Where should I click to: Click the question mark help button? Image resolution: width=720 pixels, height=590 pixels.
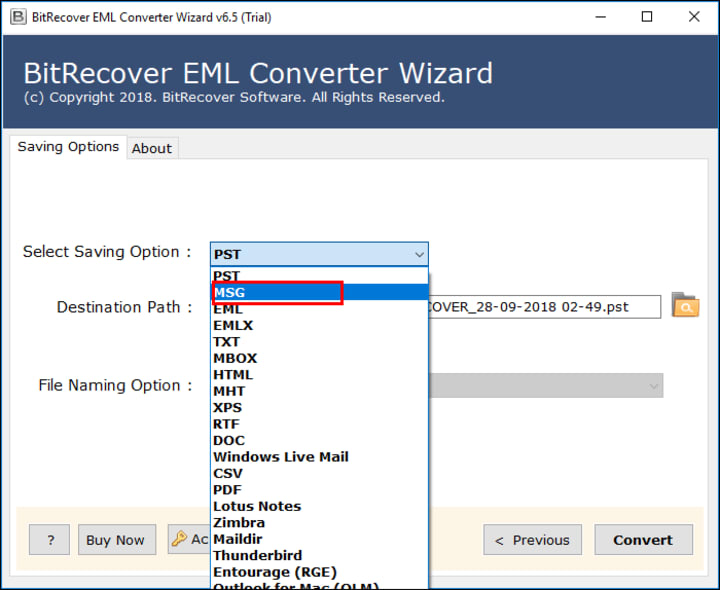(50, 539)
